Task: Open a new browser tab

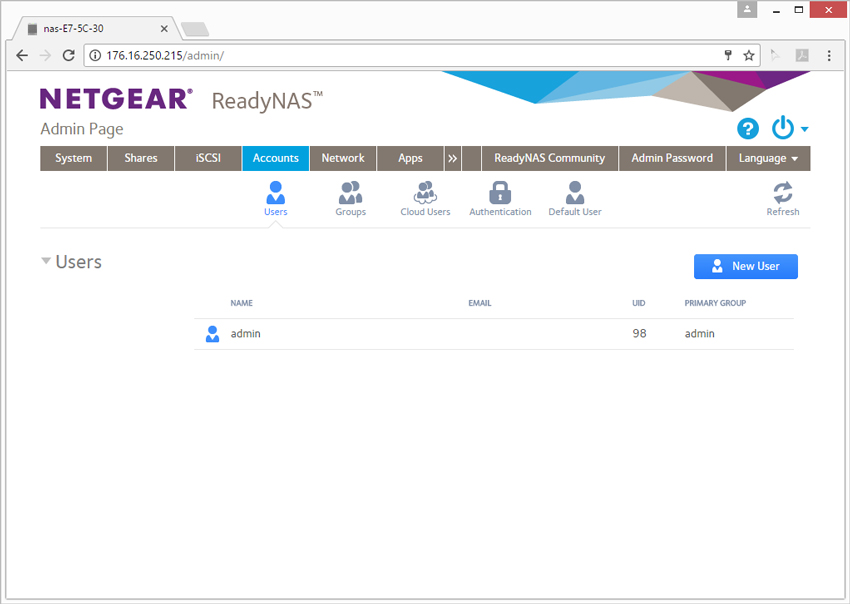Action: 195,29
